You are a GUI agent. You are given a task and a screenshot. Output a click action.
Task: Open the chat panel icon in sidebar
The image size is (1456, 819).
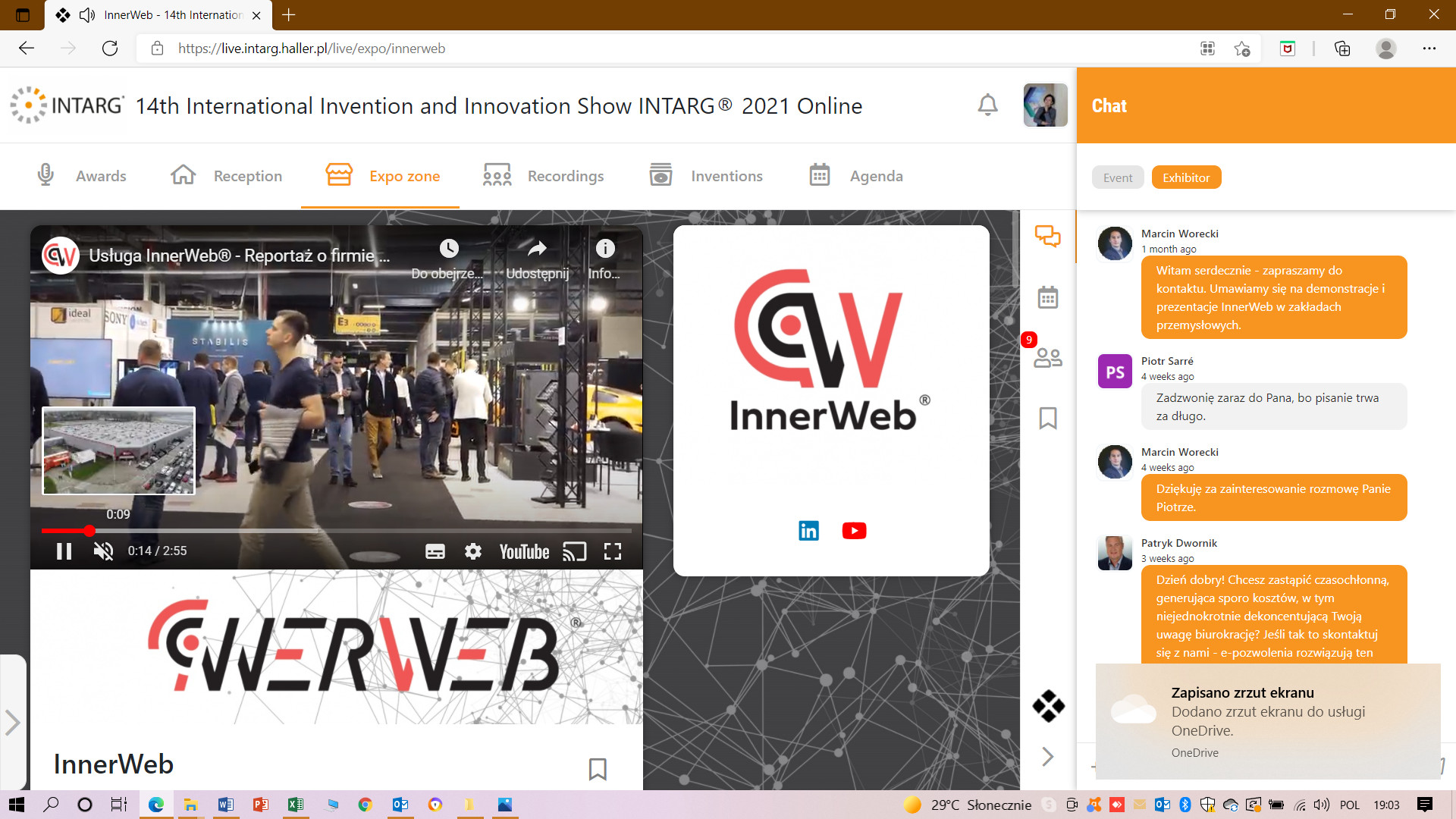[1048, 236]
